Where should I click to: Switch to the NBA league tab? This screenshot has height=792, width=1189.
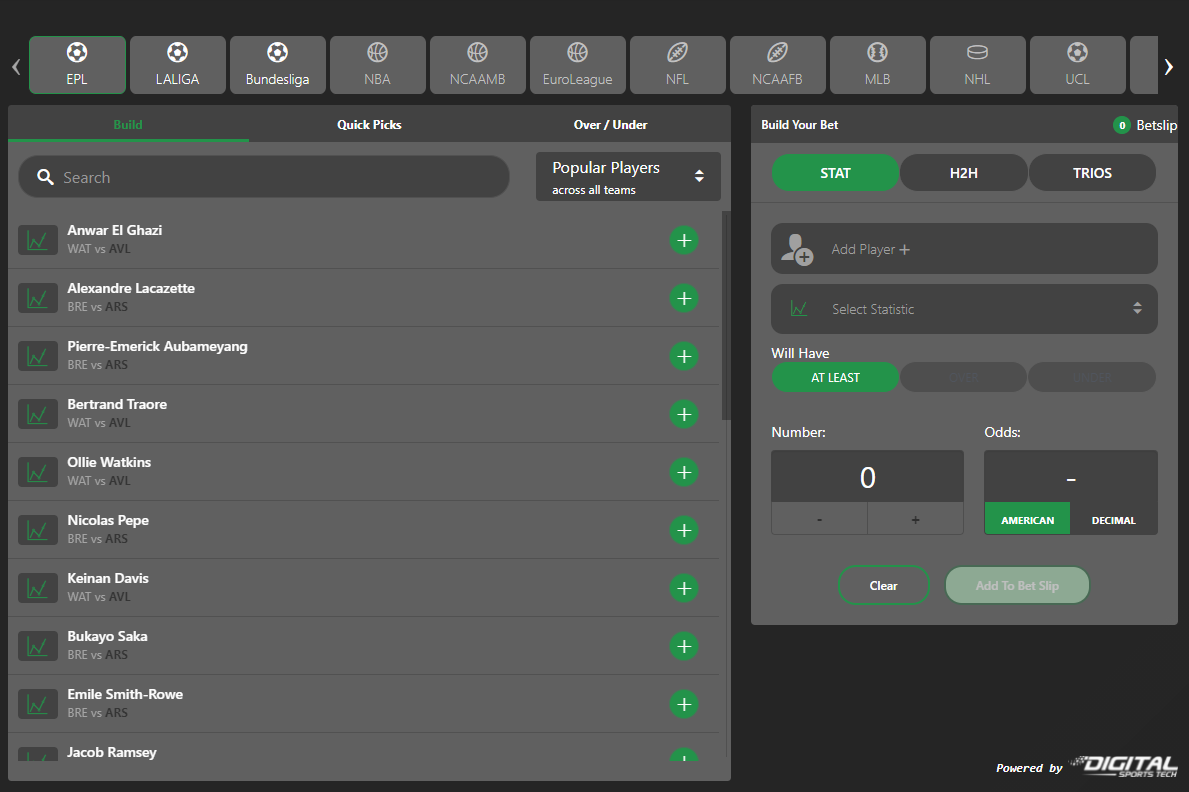click(x=378, y=65)
